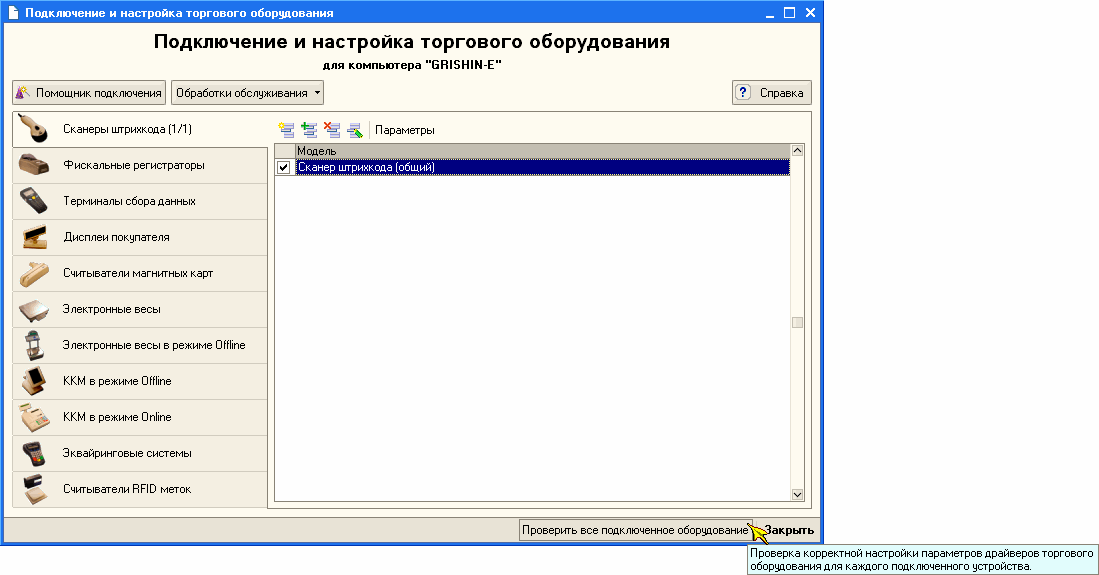The width and height of the screenshot is (1099, 575).
Task: Click the Эквайринговые системы terminal icon
Action: click(34, 454)
